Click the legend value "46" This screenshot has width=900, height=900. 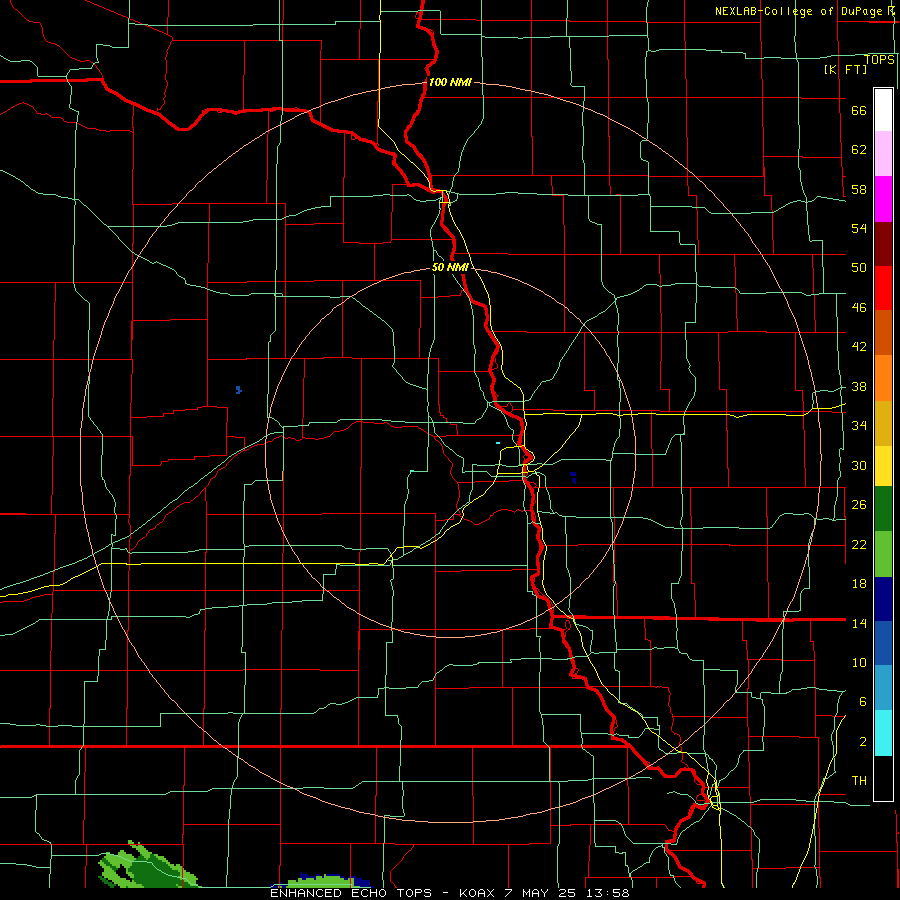point(859,308)
